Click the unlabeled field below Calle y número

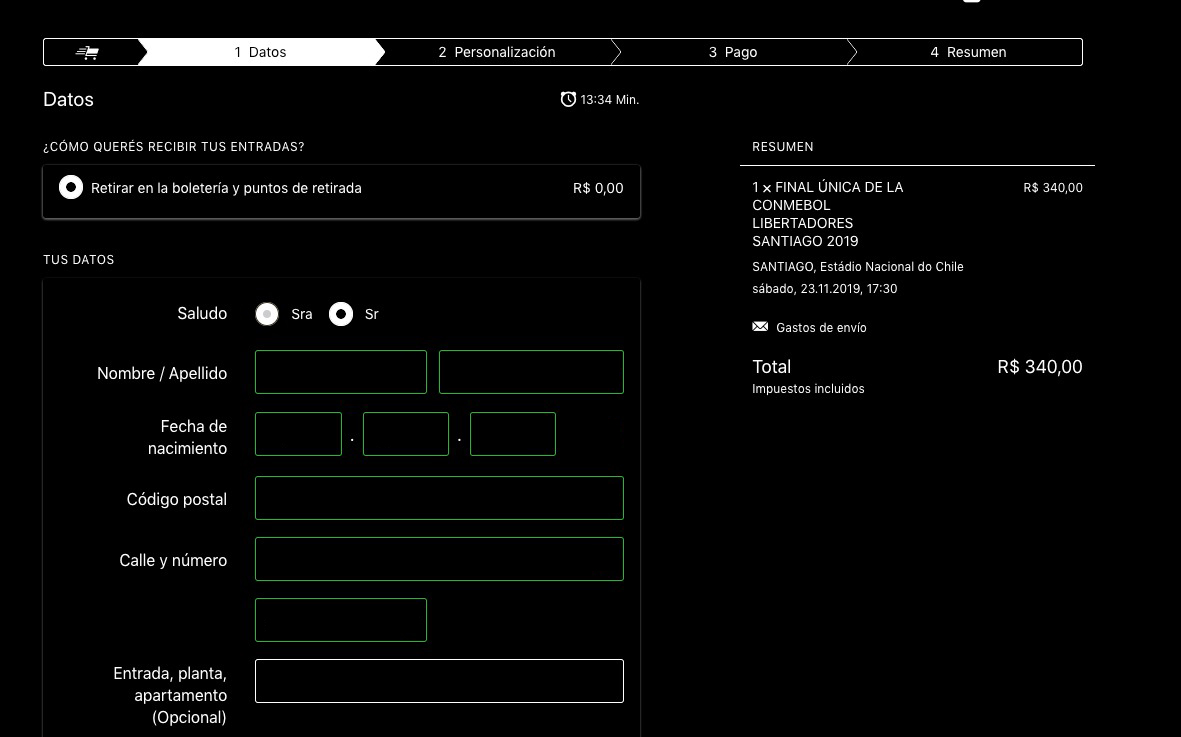click(x=340, y=620)
